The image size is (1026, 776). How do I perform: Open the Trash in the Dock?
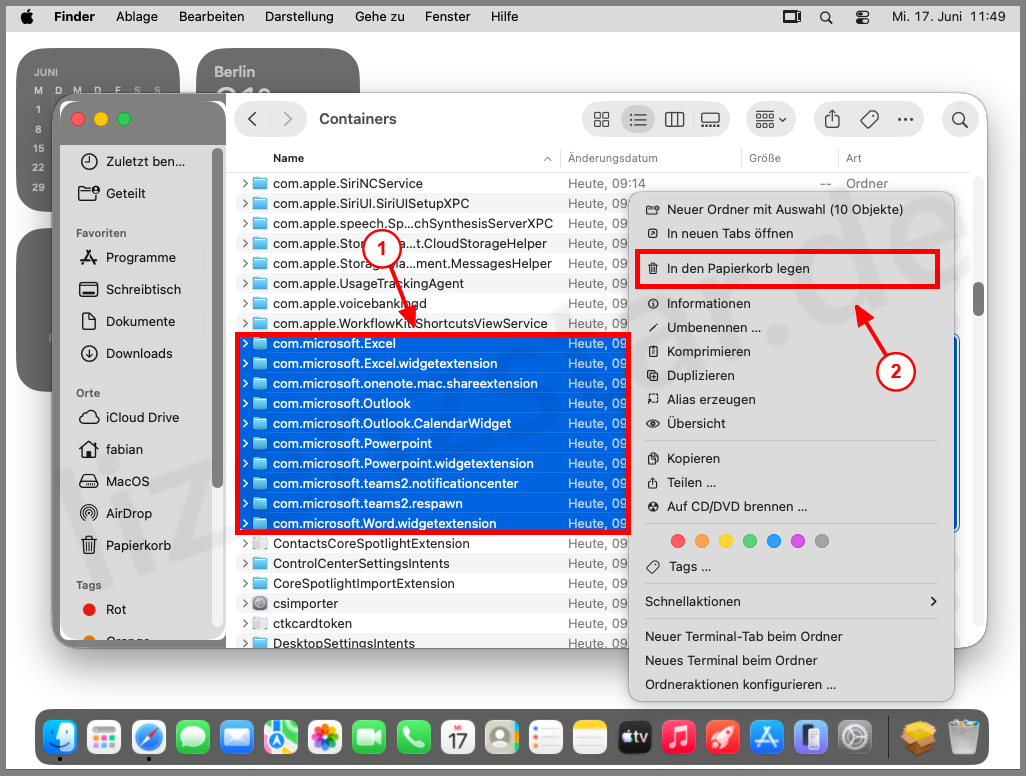coord(963,737)
